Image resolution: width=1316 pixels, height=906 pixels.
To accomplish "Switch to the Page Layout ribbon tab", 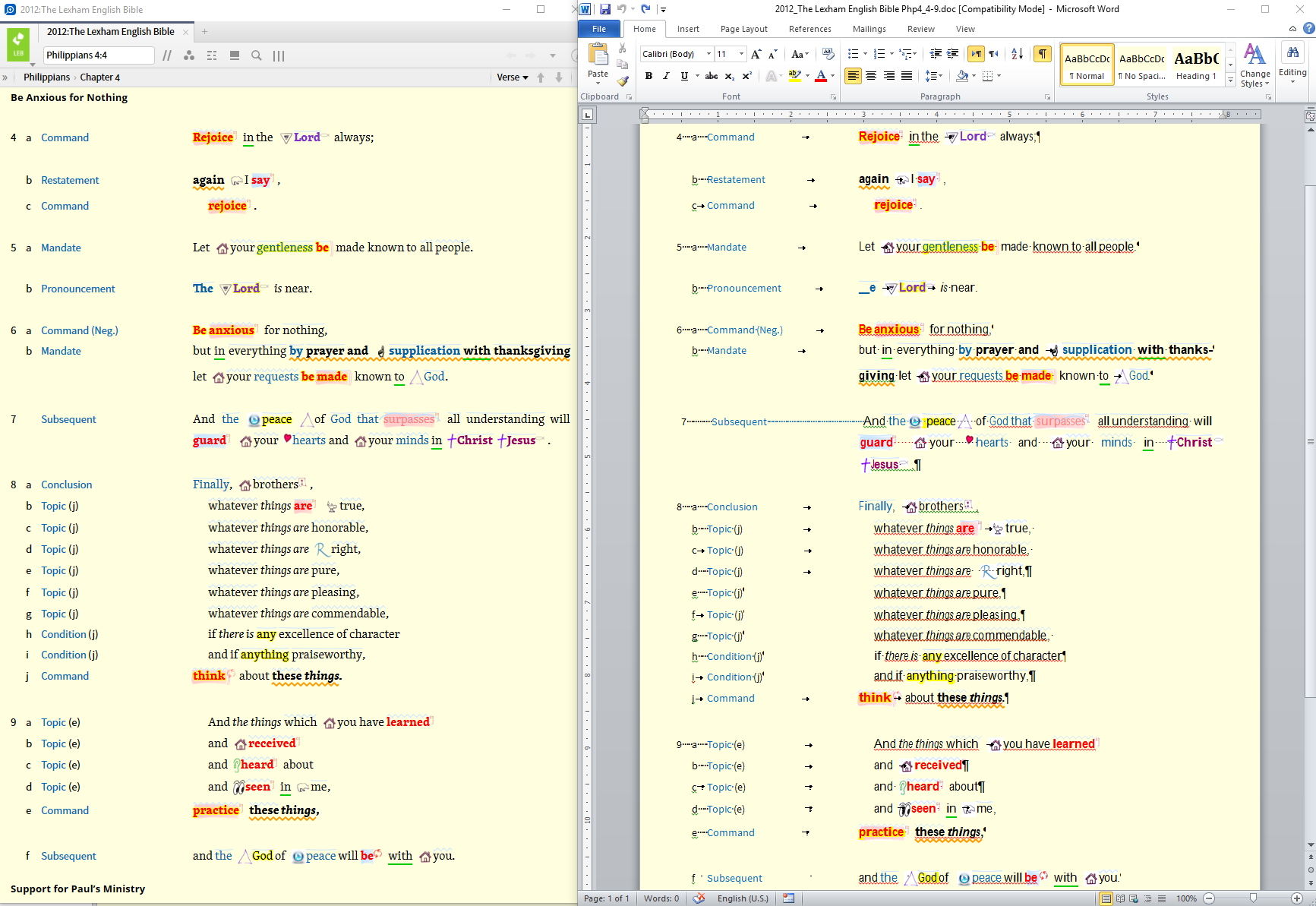I will point(743,29).
